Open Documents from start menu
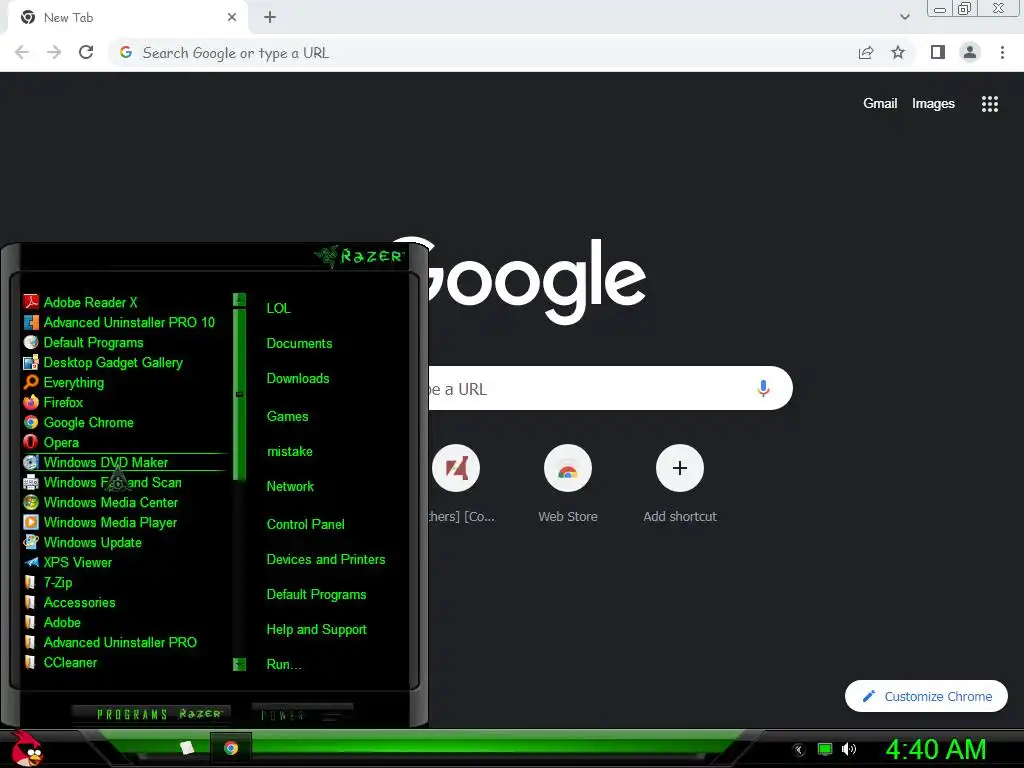 coord(299,344)
